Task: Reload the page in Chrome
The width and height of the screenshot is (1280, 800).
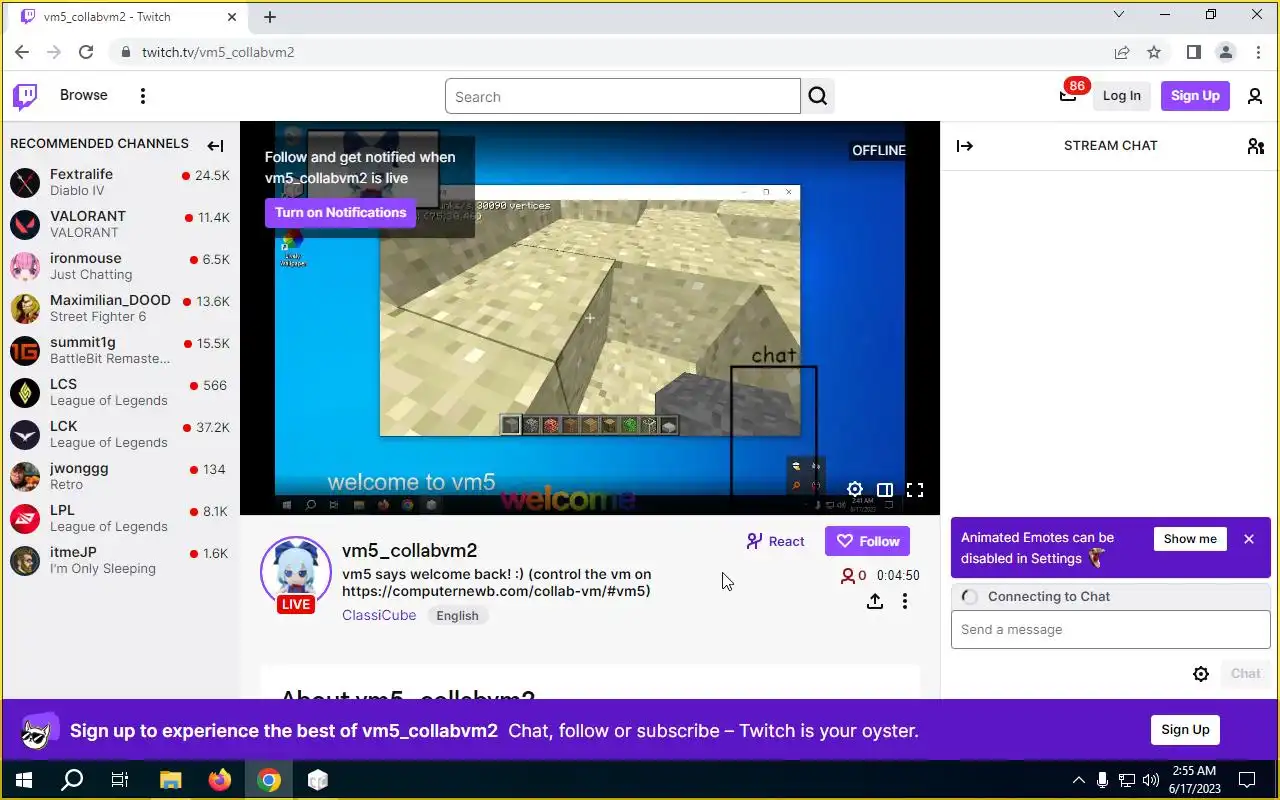Action: point(86,52)
